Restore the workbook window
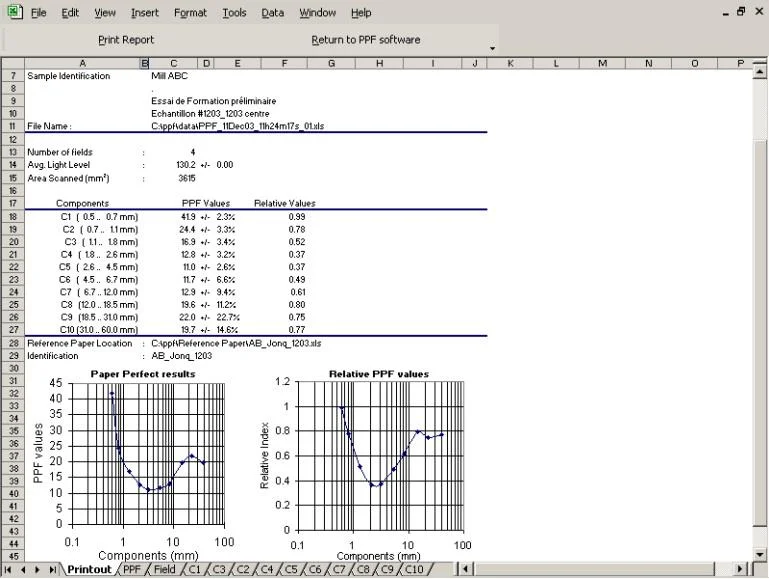The image size is (769, 579). tap(741, 12)
